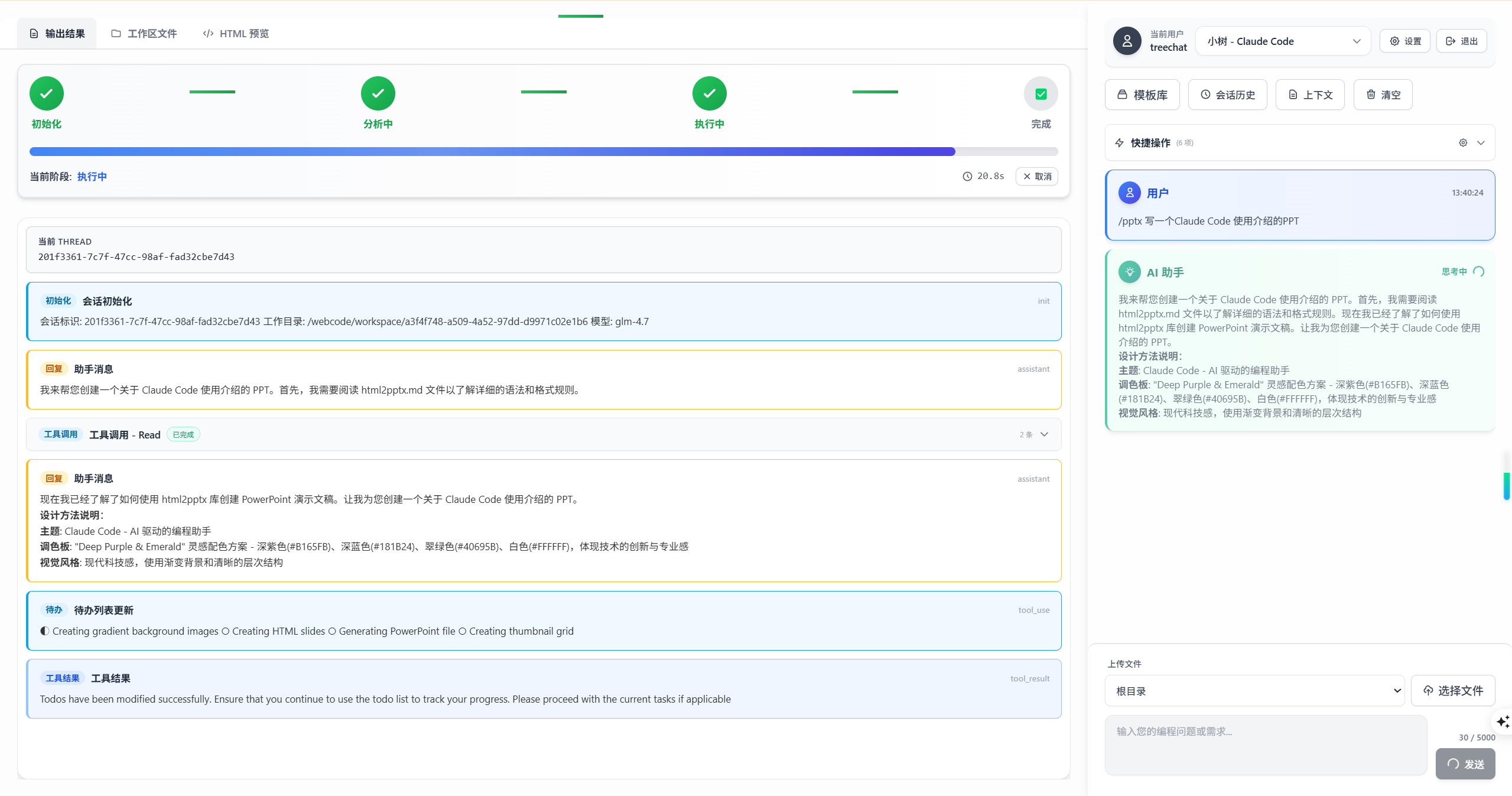The height and width of the screenshot is (796, 1512).
Task: Open 设置 settings at top right
Action: click(1404, 41)
